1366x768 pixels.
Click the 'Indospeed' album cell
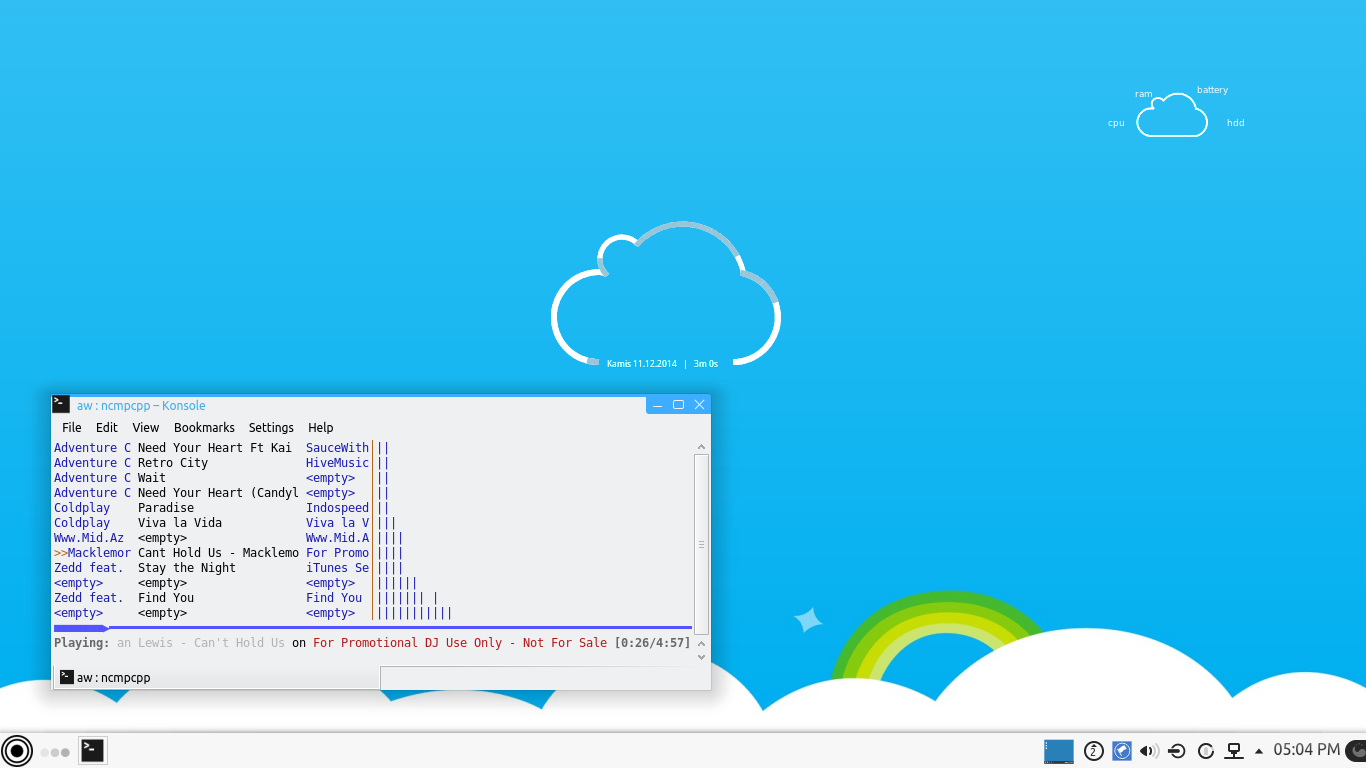[337, 508]
